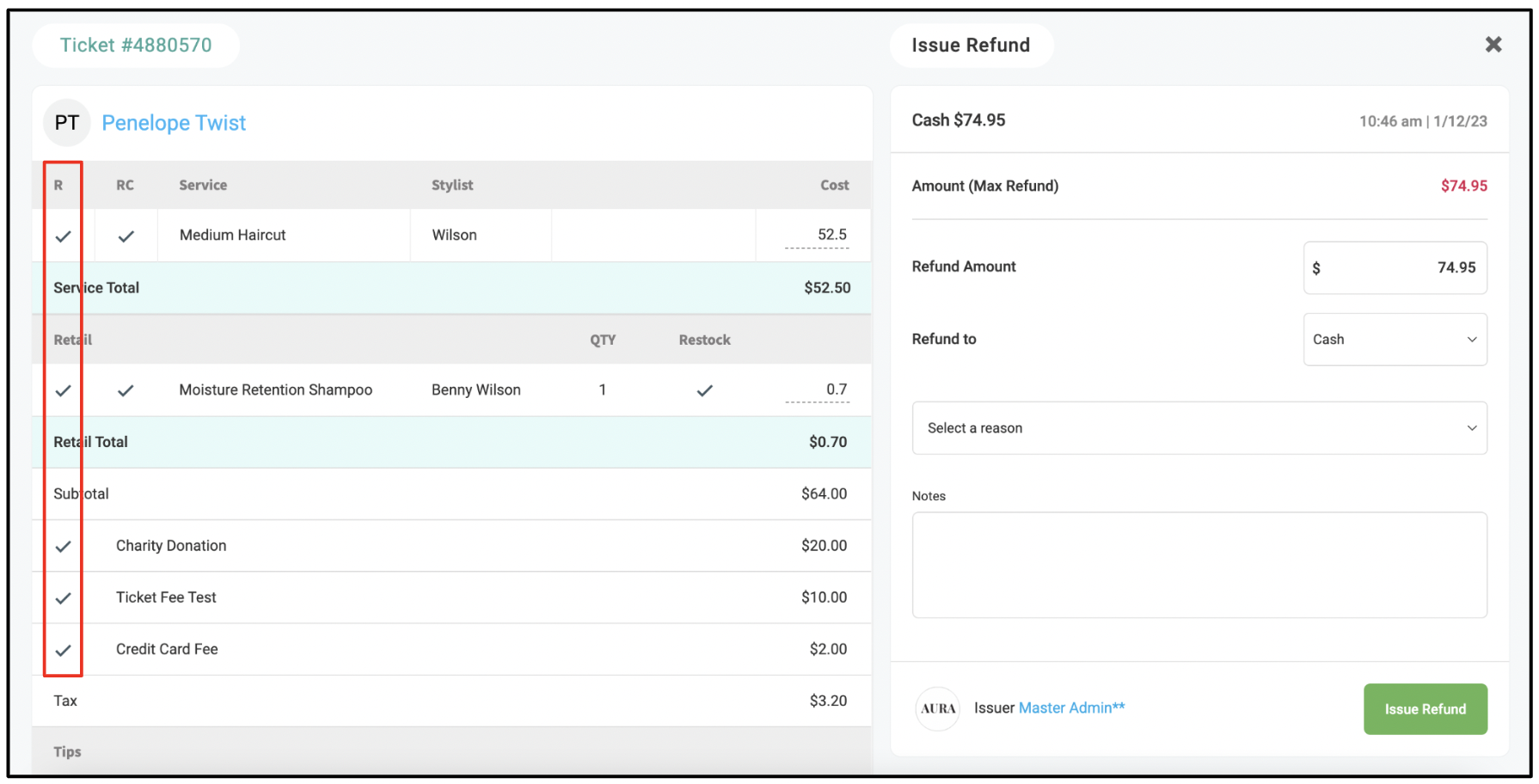Click the red $74.95 max refund amount

(x=1464, y=186)
